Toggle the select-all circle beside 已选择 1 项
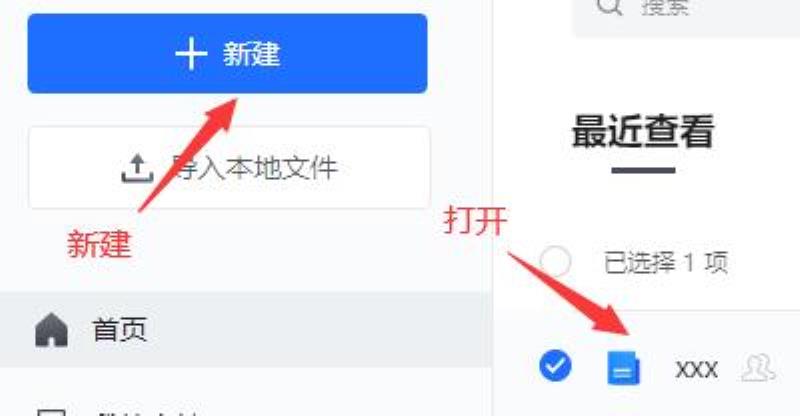800x416 pixels. point(555,261)
